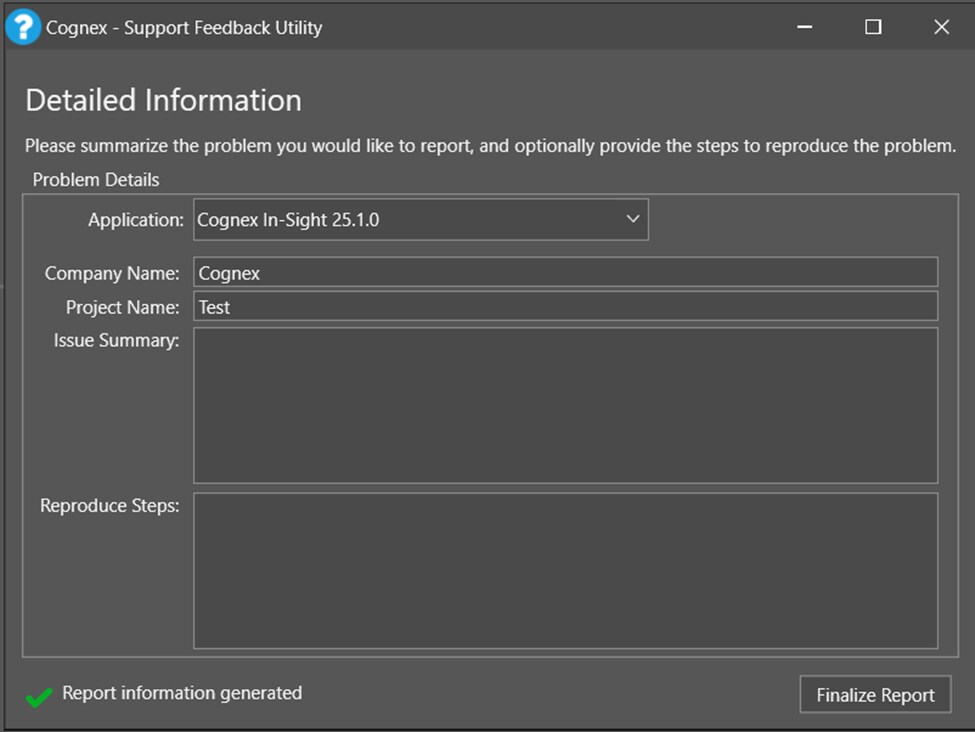
Task: Click inside the Project Name field
Action: (x=565, y=307)
